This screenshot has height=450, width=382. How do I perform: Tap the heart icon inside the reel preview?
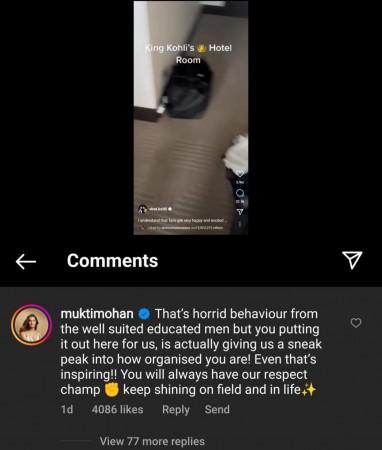(x=240, y=173)
